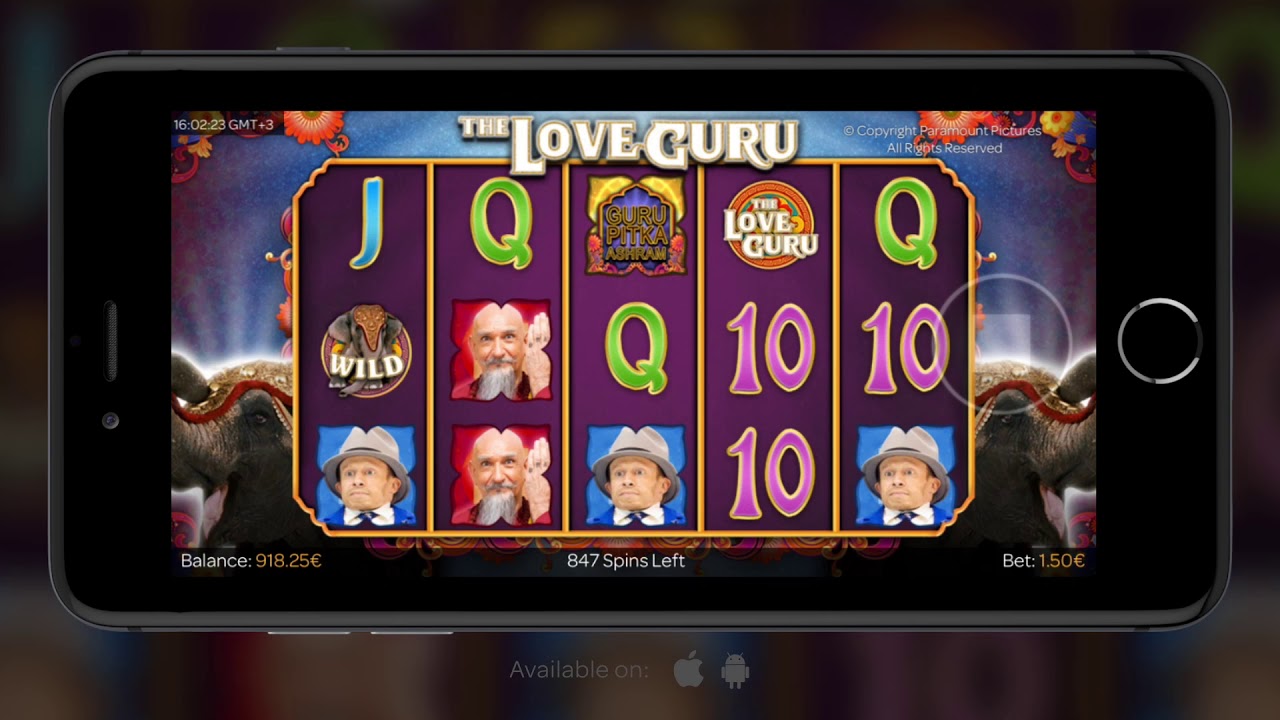This screenshot has width=1280, height=720.
Task: Select the green Q in the middle reel center
Action: click(636, 348)
